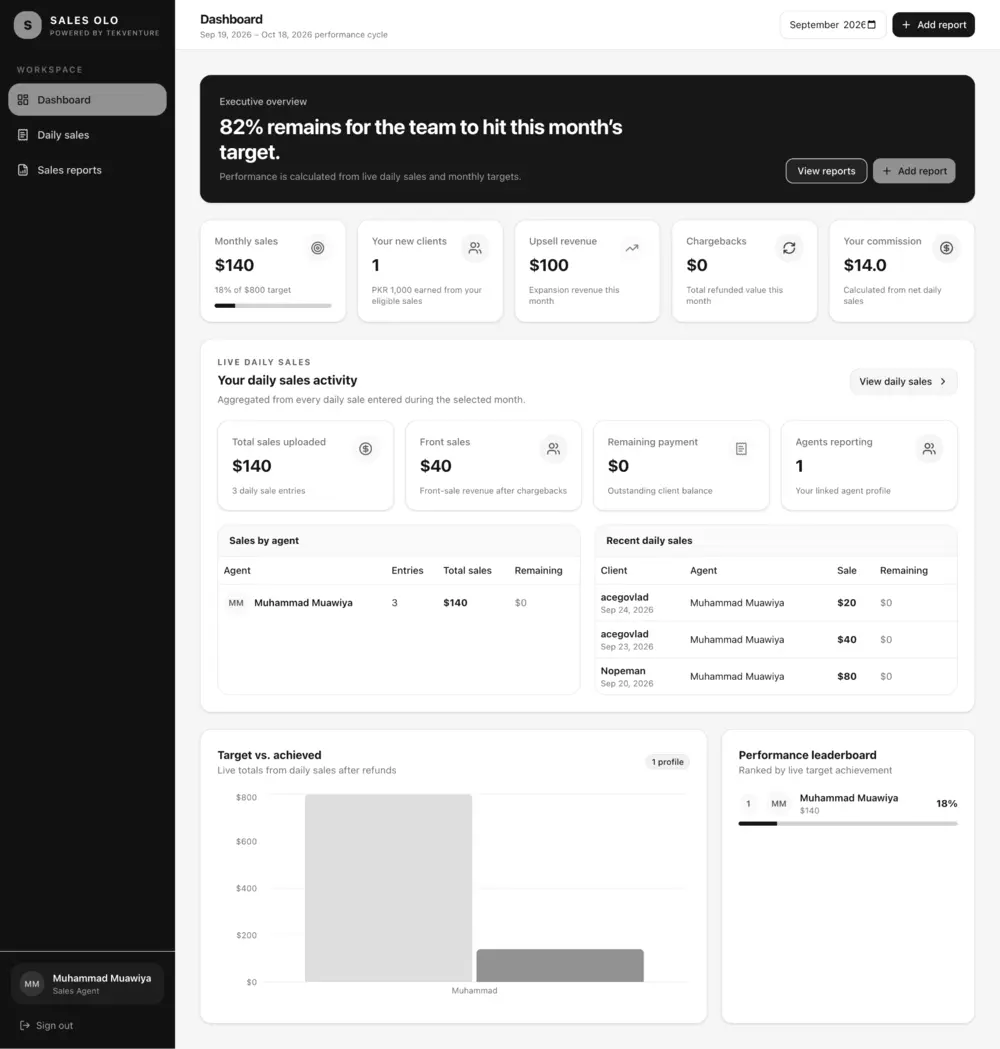Viewport: 1000px width, 1049px height.
Task: Click the top header Add report button
Action: click(x=933, y=25)
